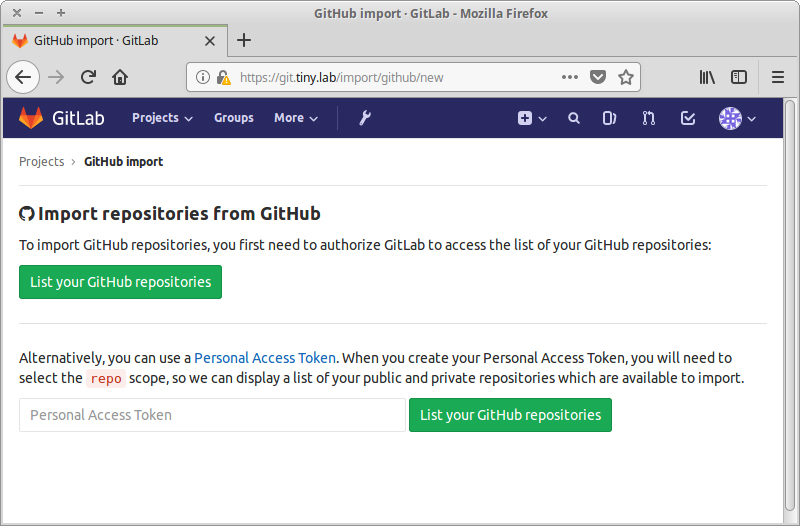The image size is (800, 526).
Task: Focus the Personal Access Token input field
Action: [x=212, y=415]
